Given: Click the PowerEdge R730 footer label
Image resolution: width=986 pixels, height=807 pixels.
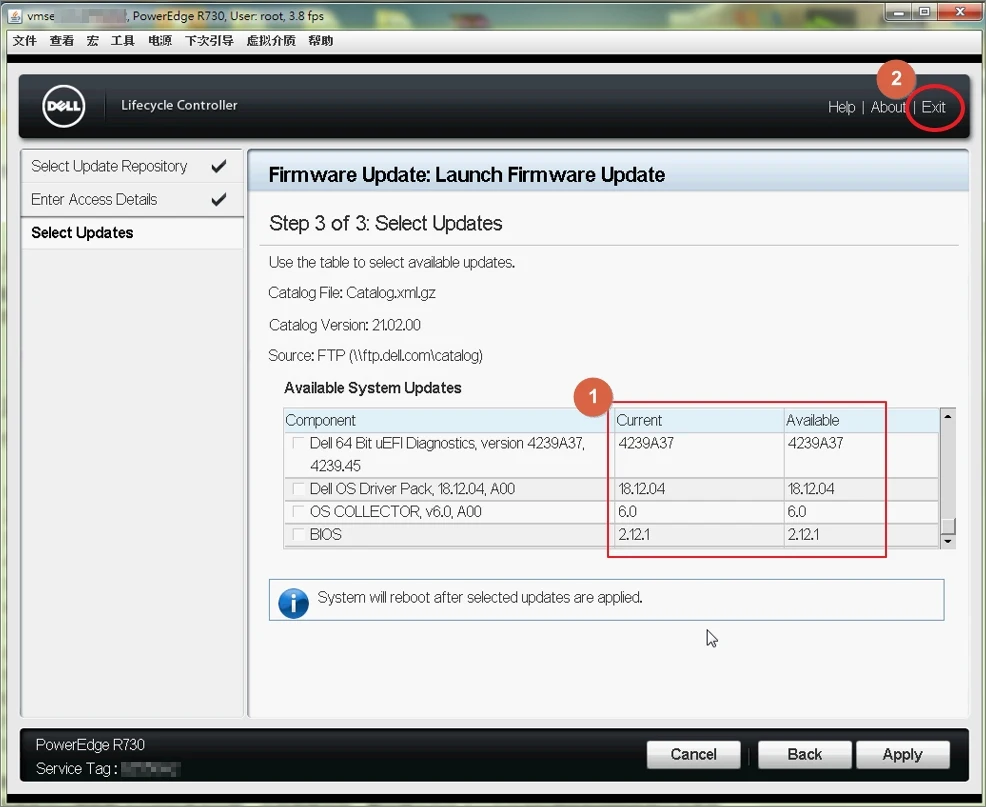Looking at the screenshot, I should click(x=90, y=745).
